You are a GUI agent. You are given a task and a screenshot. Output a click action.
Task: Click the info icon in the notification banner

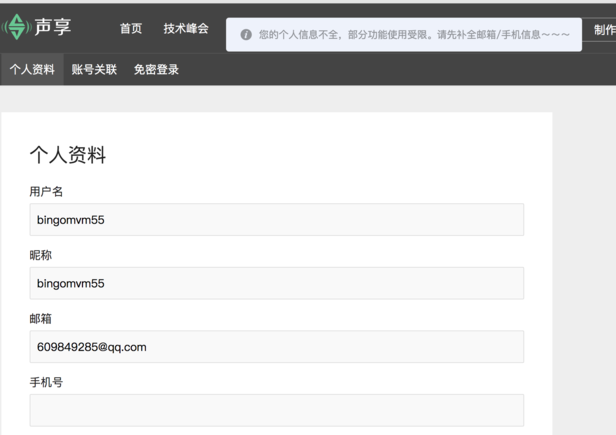click(246, 35)
